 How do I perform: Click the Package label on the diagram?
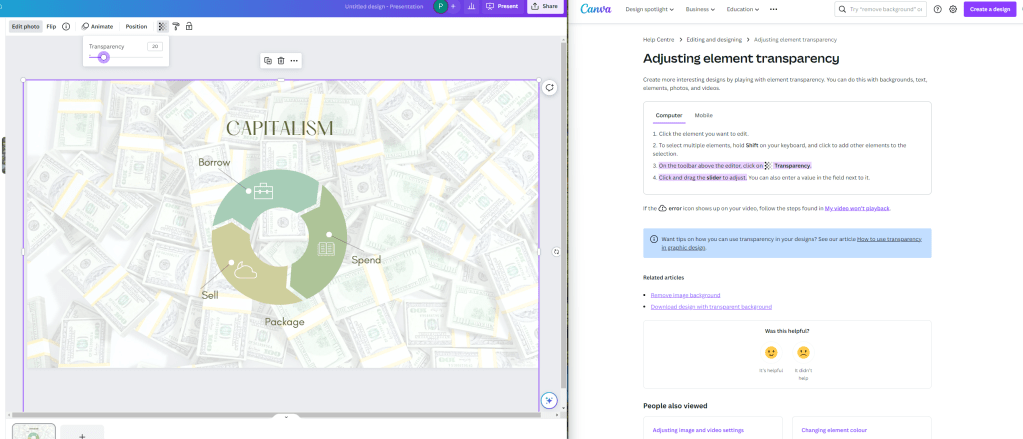coord(284,322)
